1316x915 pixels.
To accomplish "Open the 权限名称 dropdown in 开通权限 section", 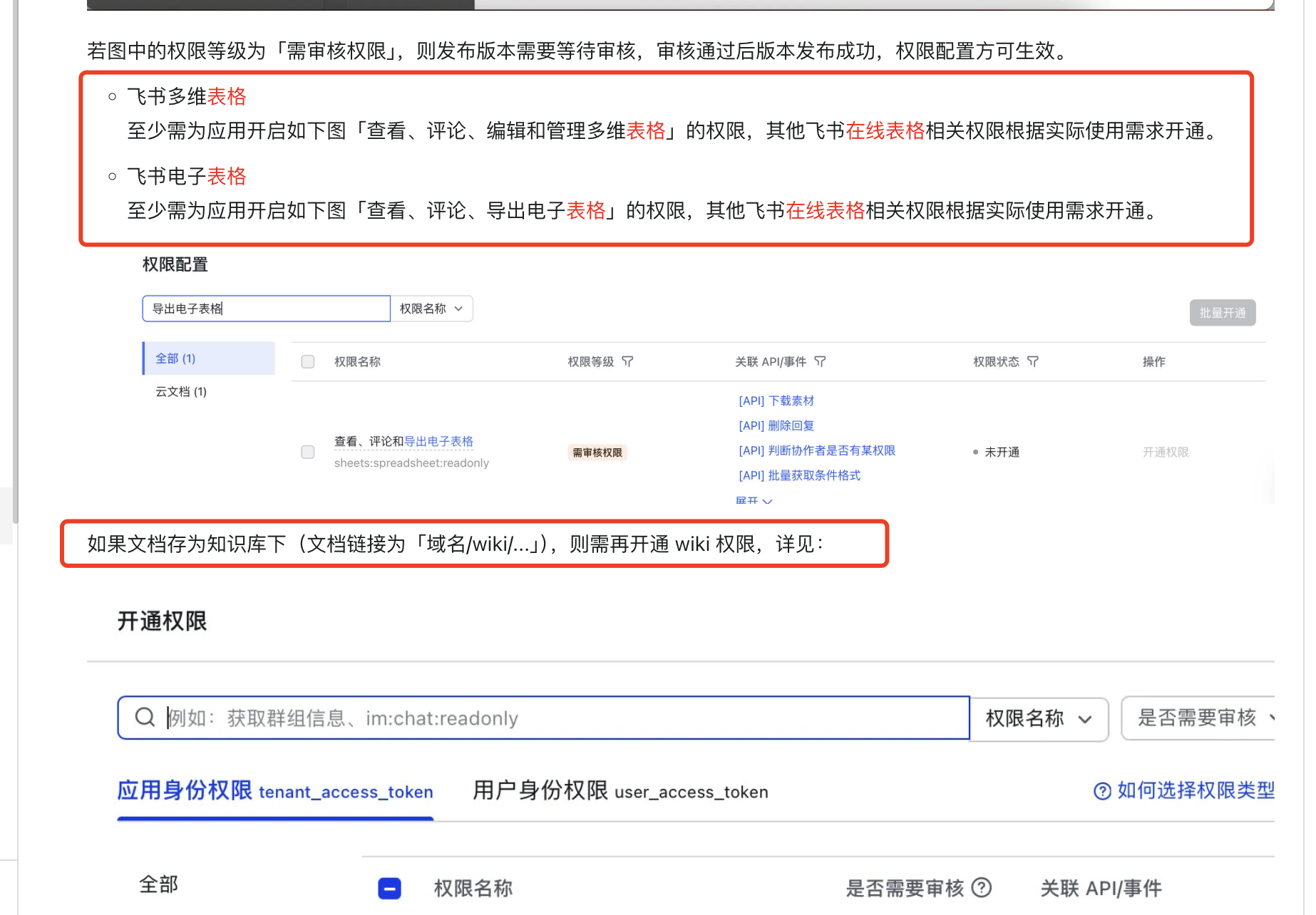I will click(1039, 718).
